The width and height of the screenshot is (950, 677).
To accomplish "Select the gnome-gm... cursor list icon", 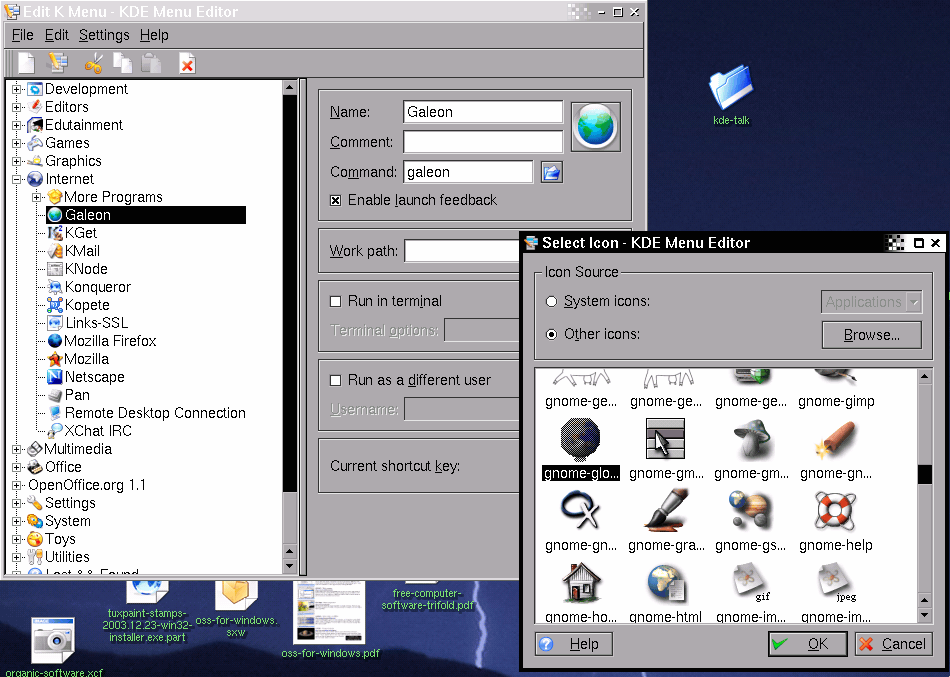I will [x=666, y=449].
